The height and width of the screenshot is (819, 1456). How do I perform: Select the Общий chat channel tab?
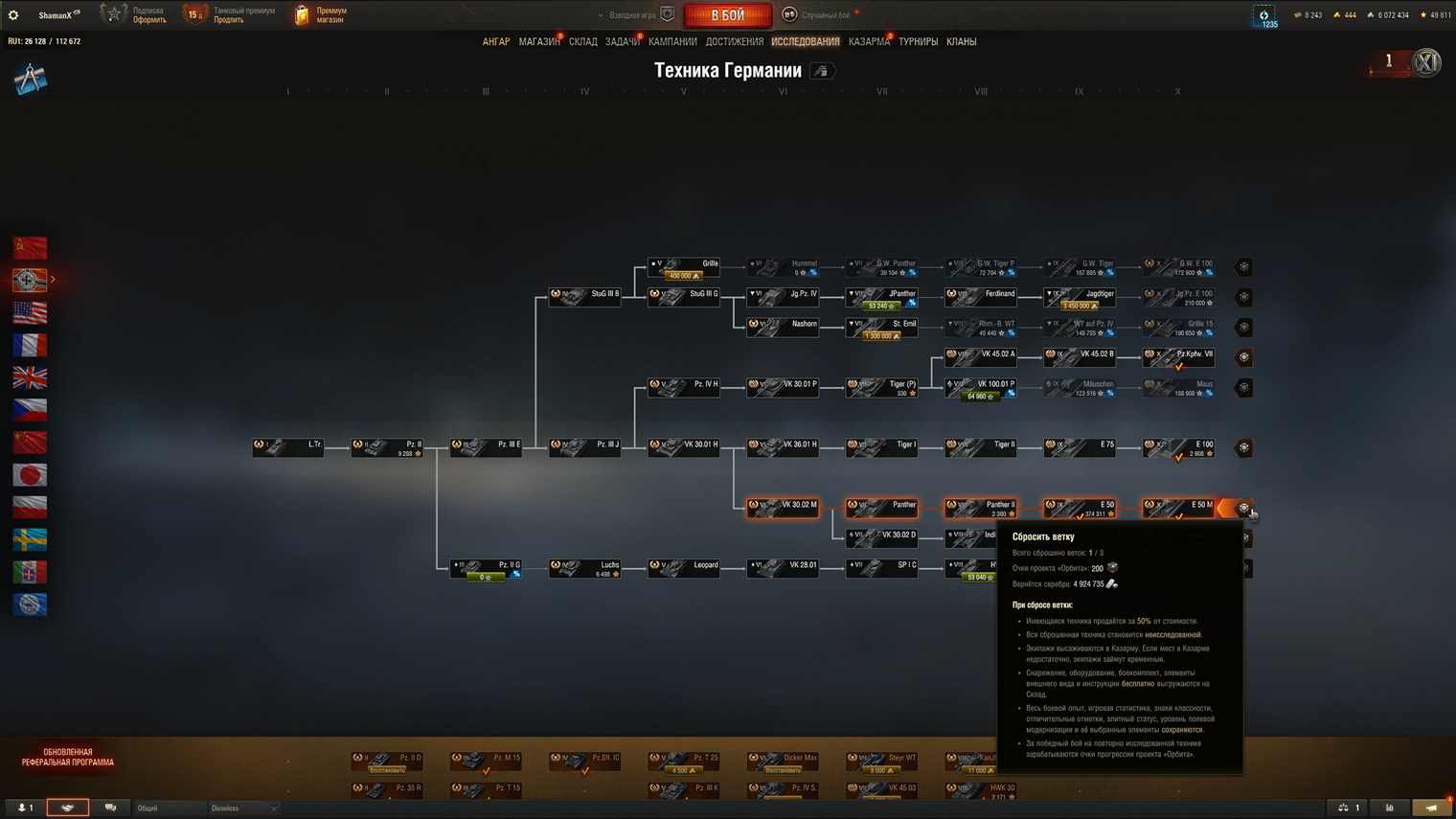(169, 808)
